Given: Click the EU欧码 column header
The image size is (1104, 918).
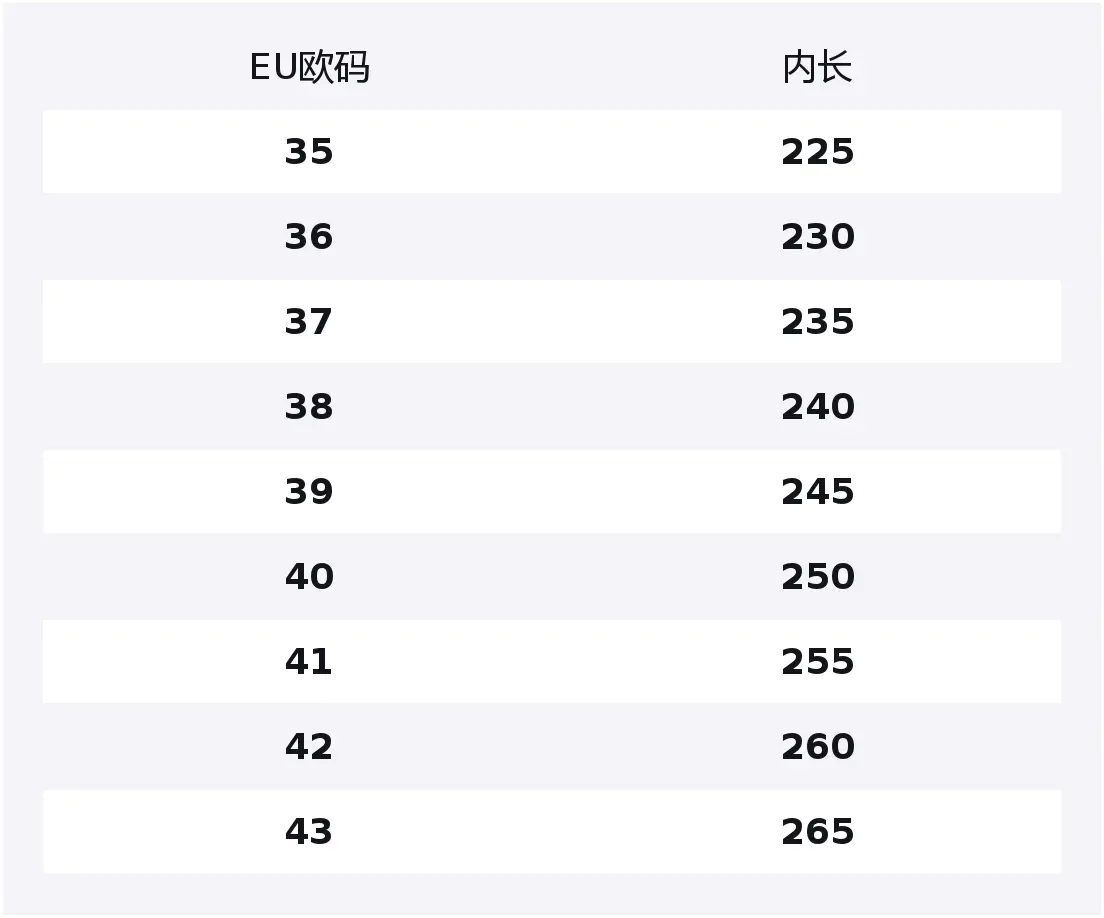Looking at the screenshot, I should [x=309, y=68].
